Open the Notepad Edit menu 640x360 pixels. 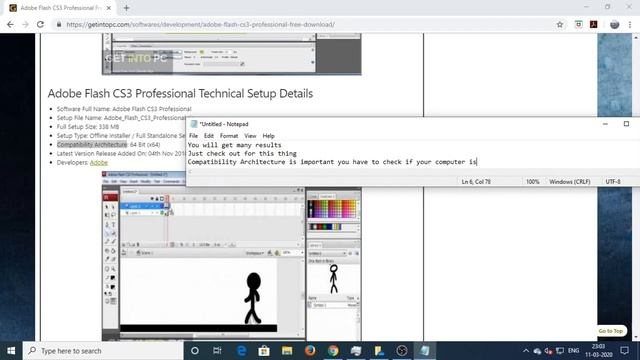209,136
